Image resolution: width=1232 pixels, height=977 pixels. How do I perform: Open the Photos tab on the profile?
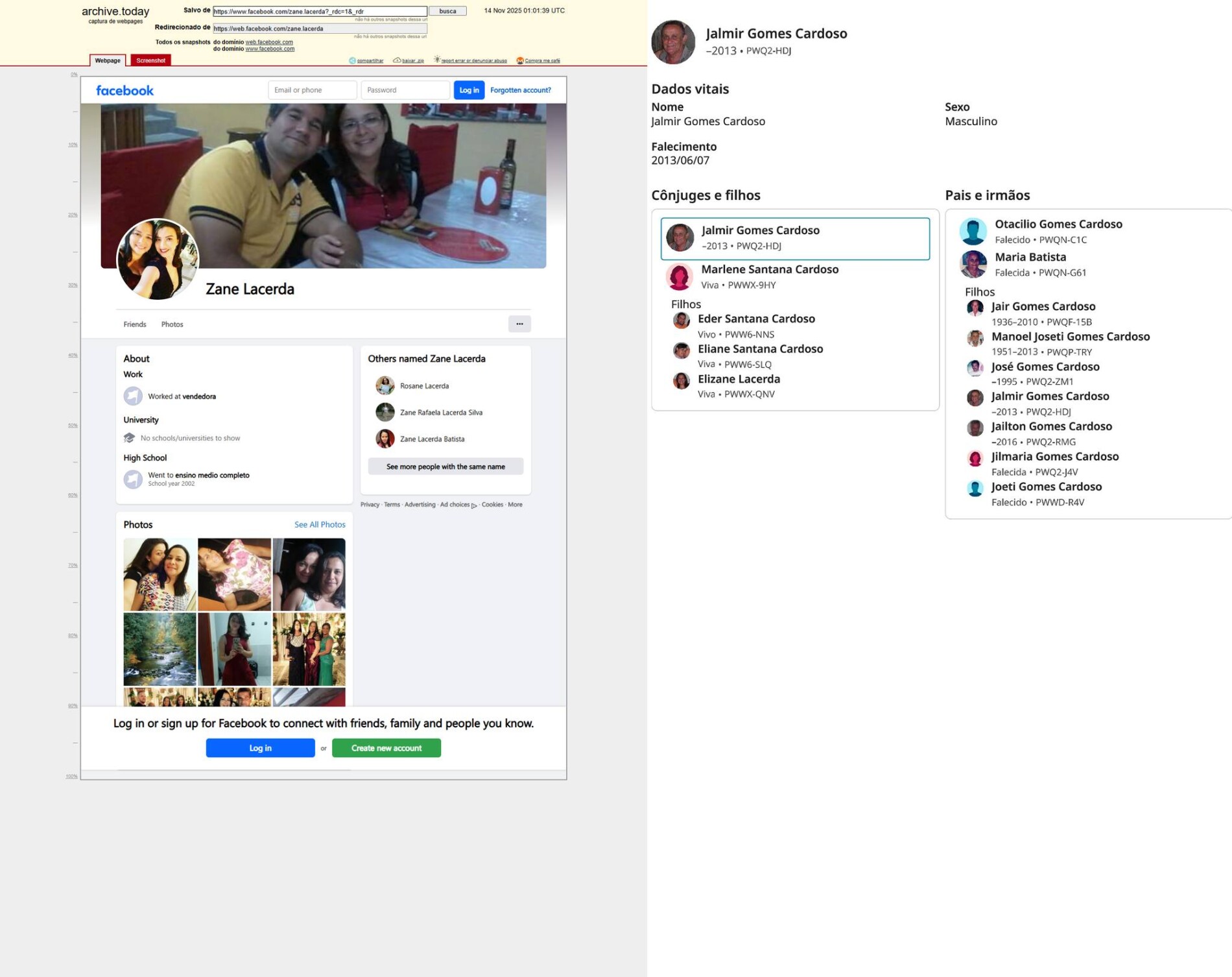(172, 324)
